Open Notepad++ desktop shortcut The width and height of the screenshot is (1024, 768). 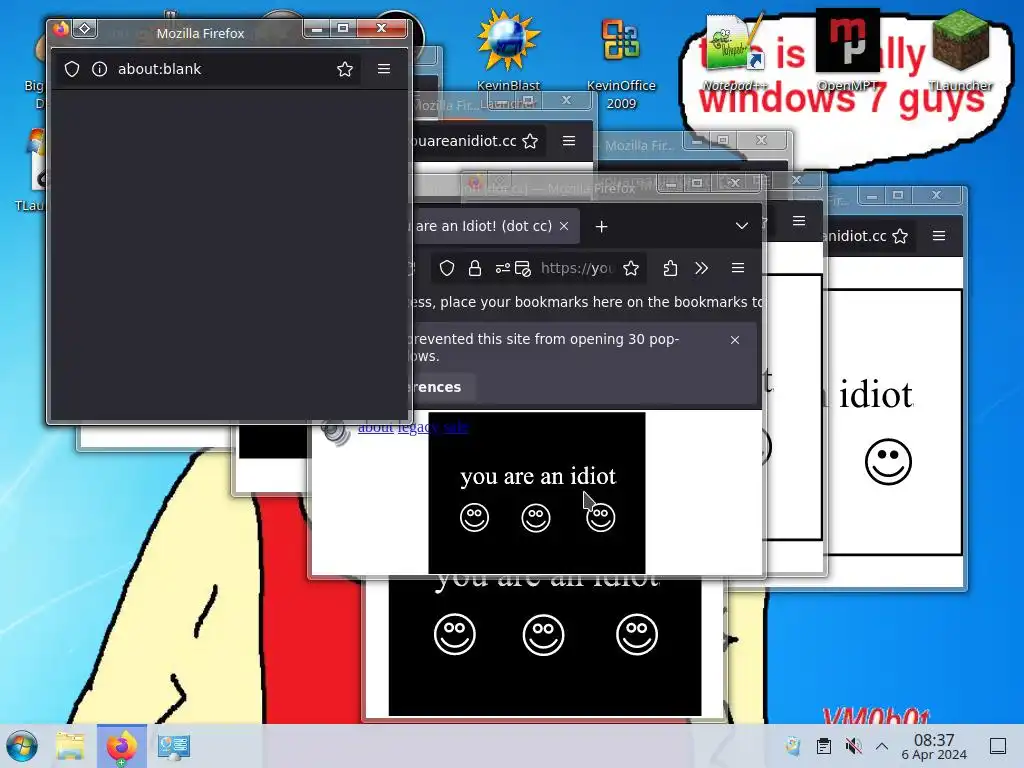(x=735, y=52)
